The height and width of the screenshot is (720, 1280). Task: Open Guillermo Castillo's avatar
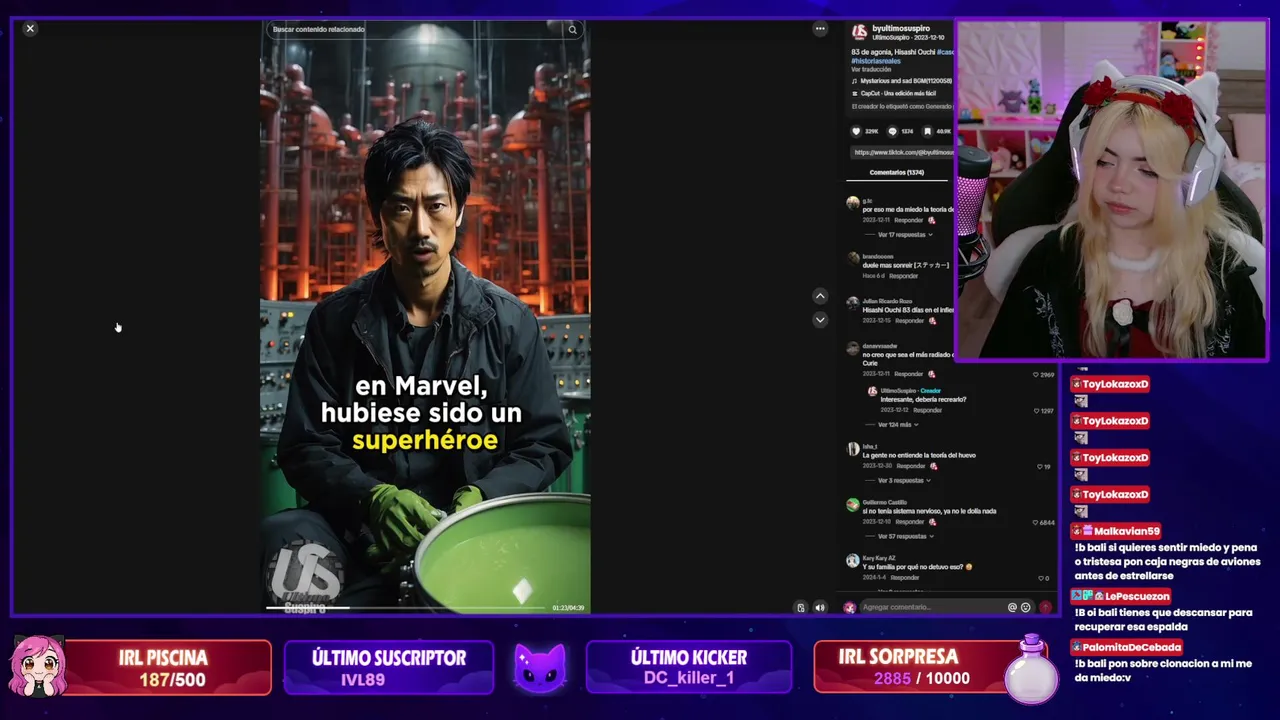coord(852,506)
